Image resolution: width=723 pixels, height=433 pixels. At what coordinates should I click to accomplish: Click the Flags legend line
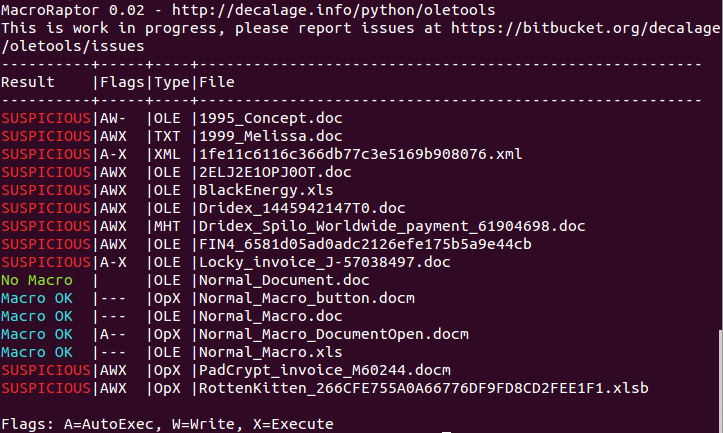click(167, 424)
